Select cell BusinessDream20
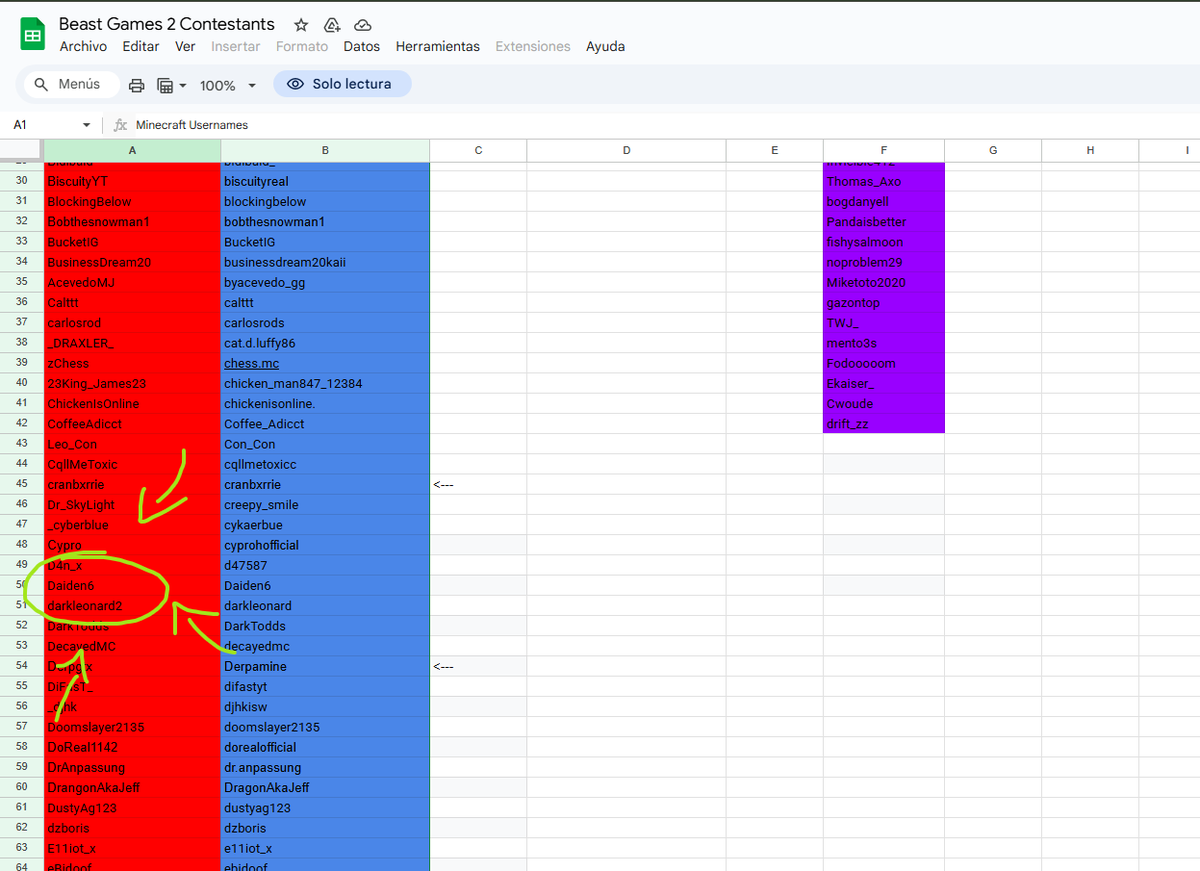 pyautogui.click(x=132, y=262)
